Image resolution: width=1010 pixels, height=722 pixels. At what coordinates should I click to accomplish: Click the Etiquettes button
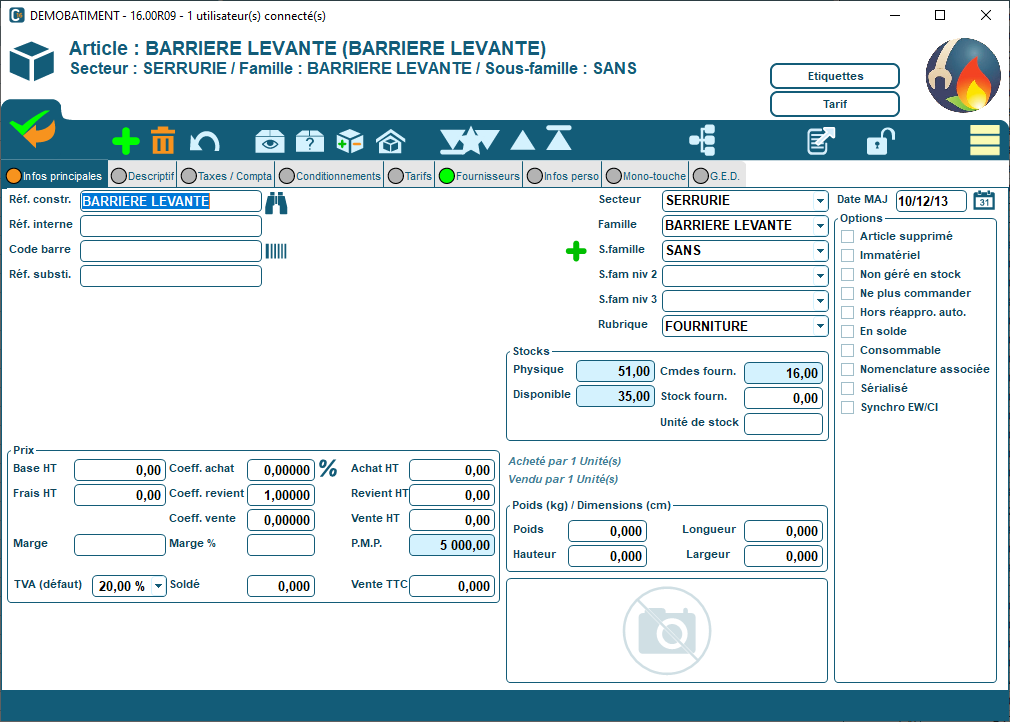point(834,75)
